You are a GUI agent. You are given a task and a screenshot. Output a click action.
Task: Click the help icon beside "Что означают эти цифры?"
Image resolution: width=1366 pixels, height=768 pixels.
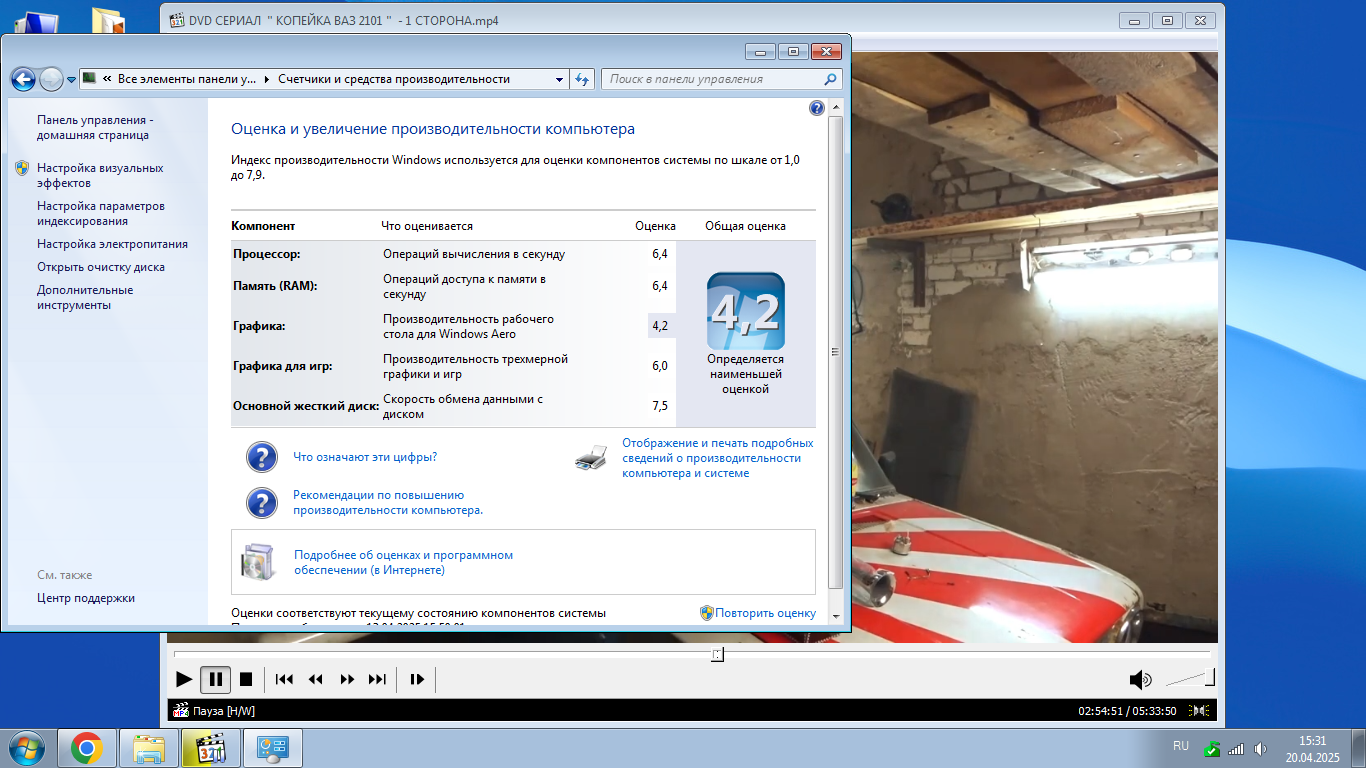pyautogui.click(x=262, y=457)
